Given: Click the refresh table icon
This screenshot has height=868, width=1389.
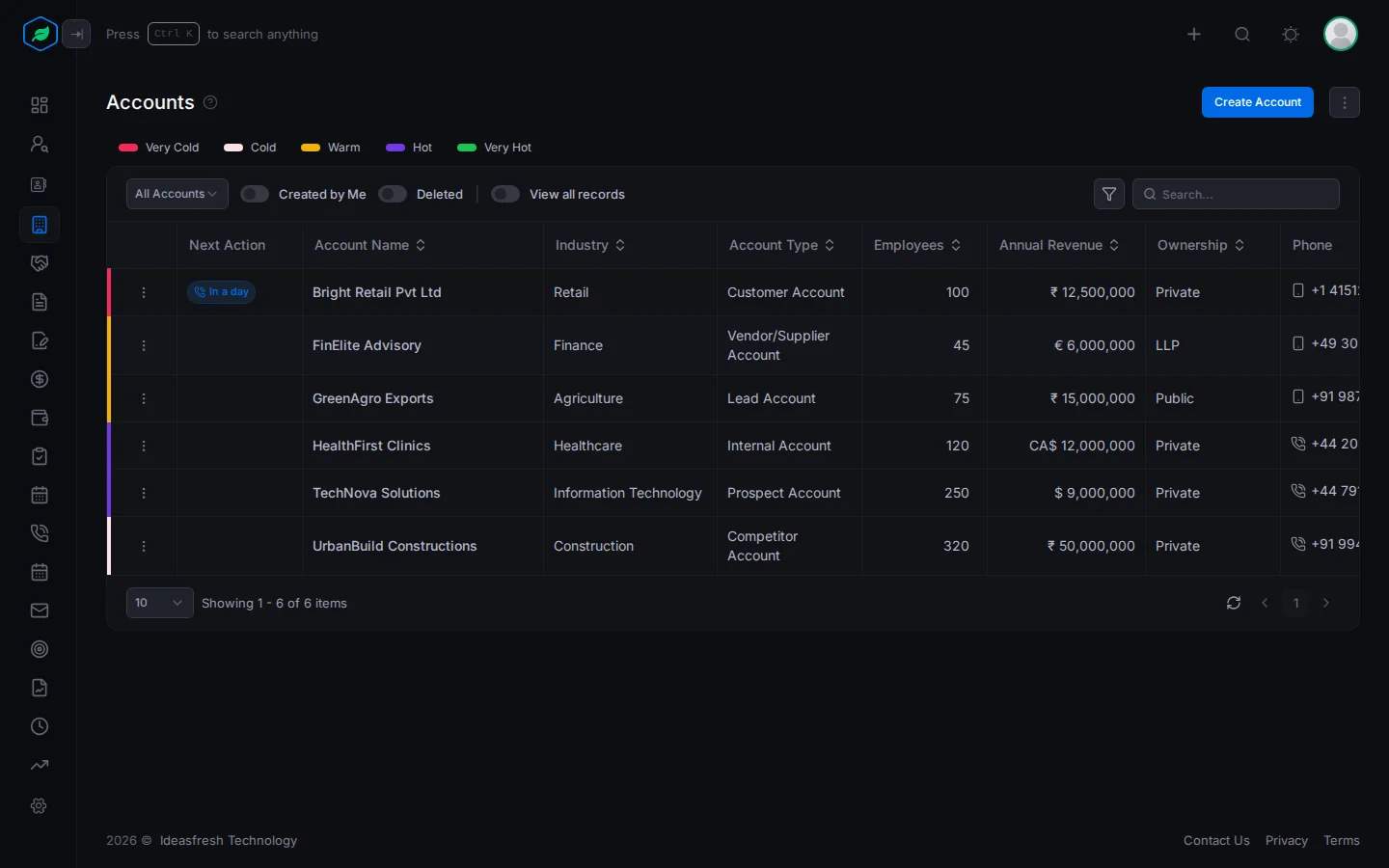Looking at the screenshot, I should (1234, 603).
